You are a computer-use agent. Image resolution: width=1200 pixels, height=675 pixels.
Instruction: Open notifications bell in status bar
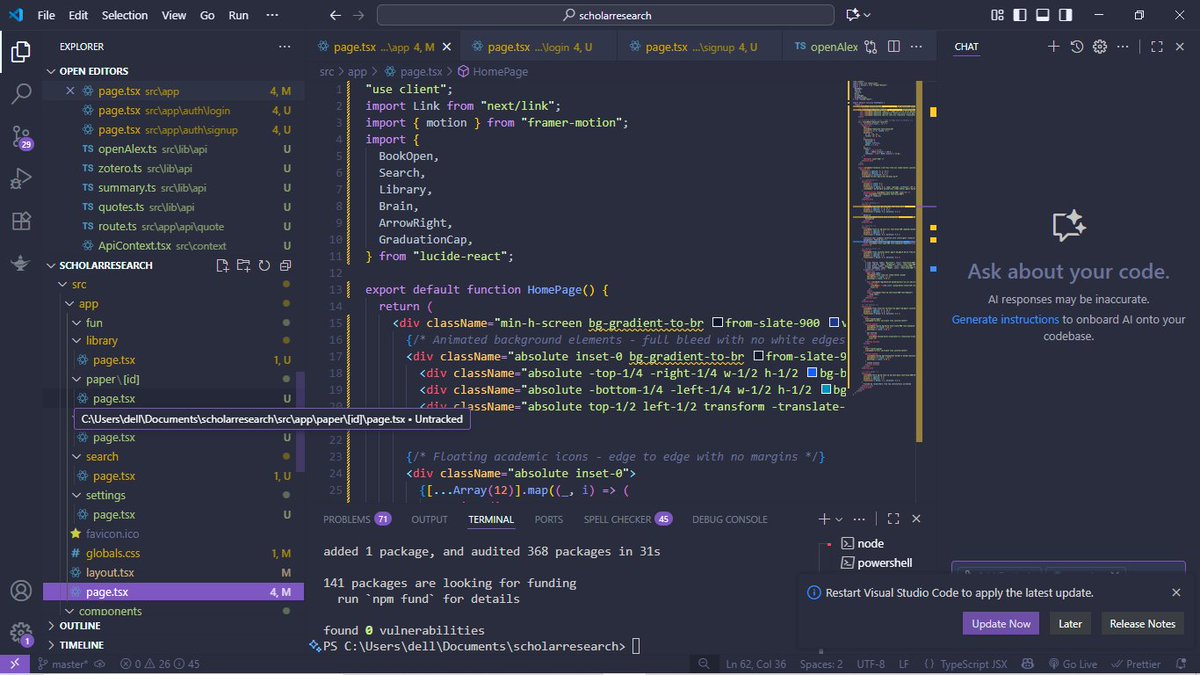coord(1181,664)
